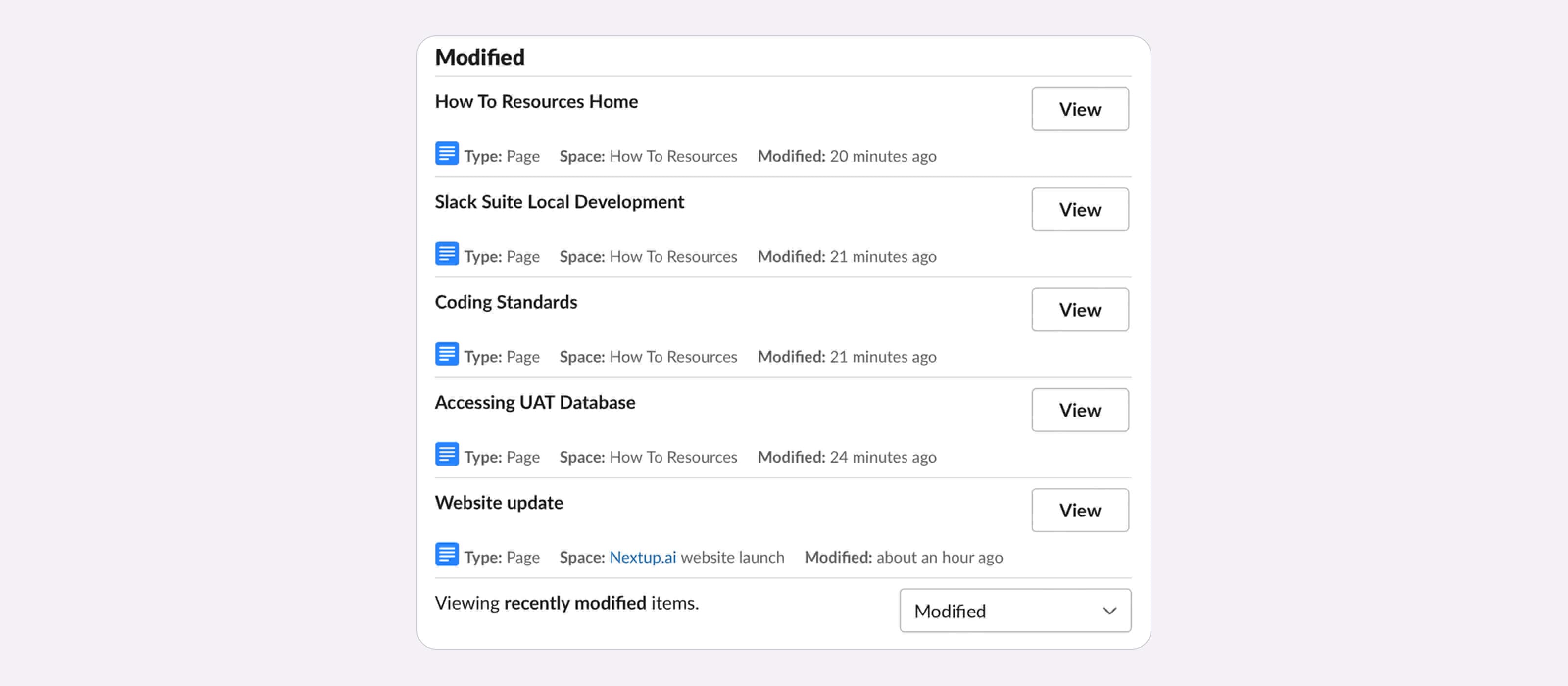
Task: Click page icon for Slack Suite Local Development
Action: pyautogui.click(x=447, y=254)
